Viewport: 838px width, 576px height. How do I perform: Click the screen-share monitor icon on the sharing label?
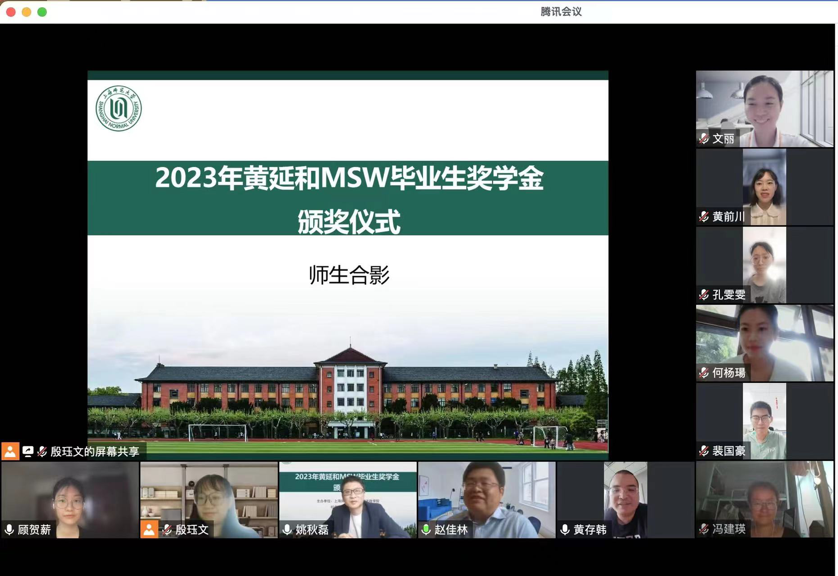tap(28, 452)
